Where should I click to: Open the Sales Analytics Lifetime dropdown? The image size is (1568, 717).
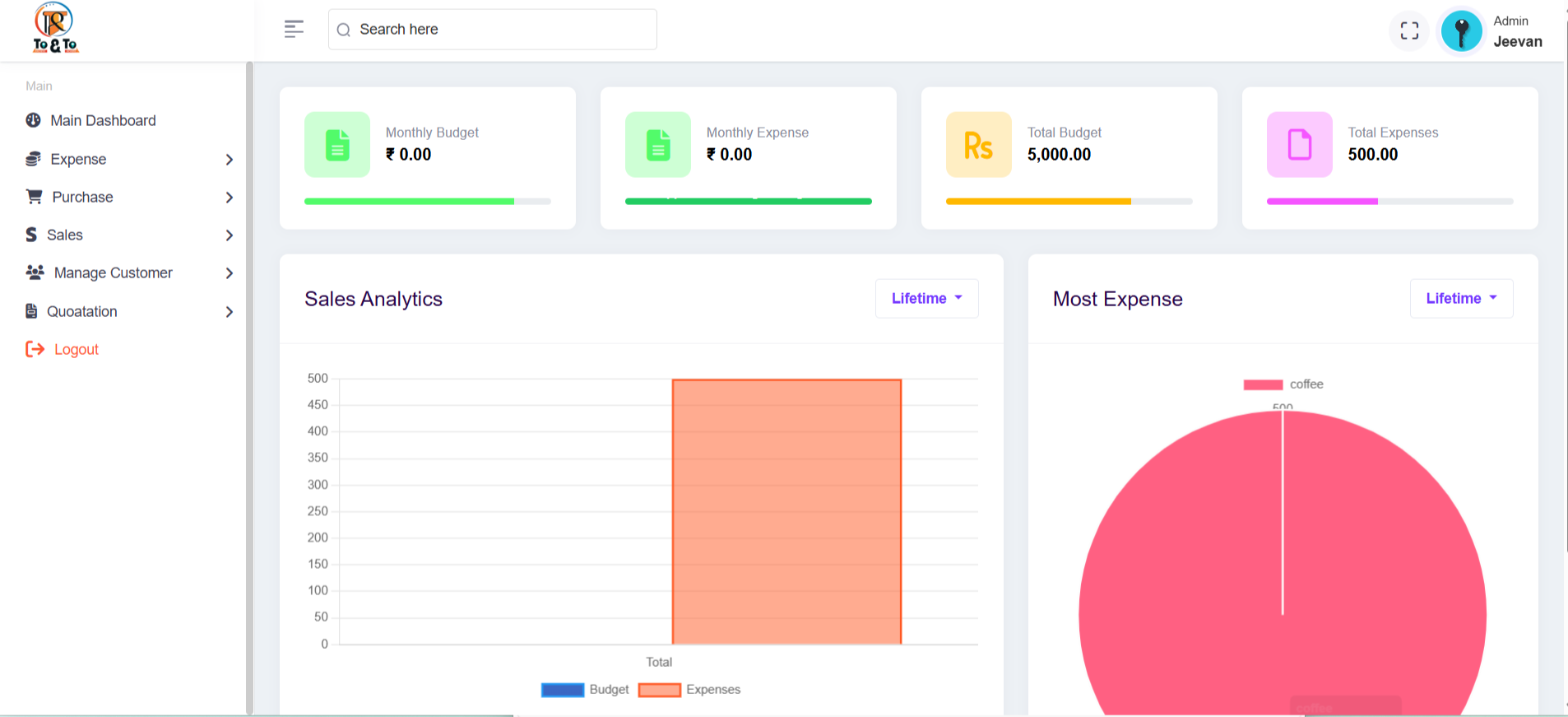pyautogui.click(x=926, y=299)
